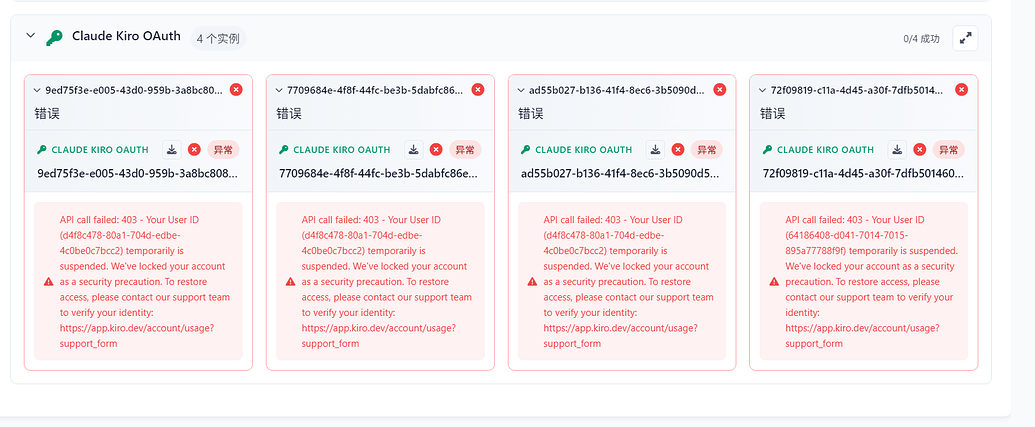Click red error icon in 7709684e card header
The height and width of the screenshot is (427, 1035).
click(x=479, y=89)
